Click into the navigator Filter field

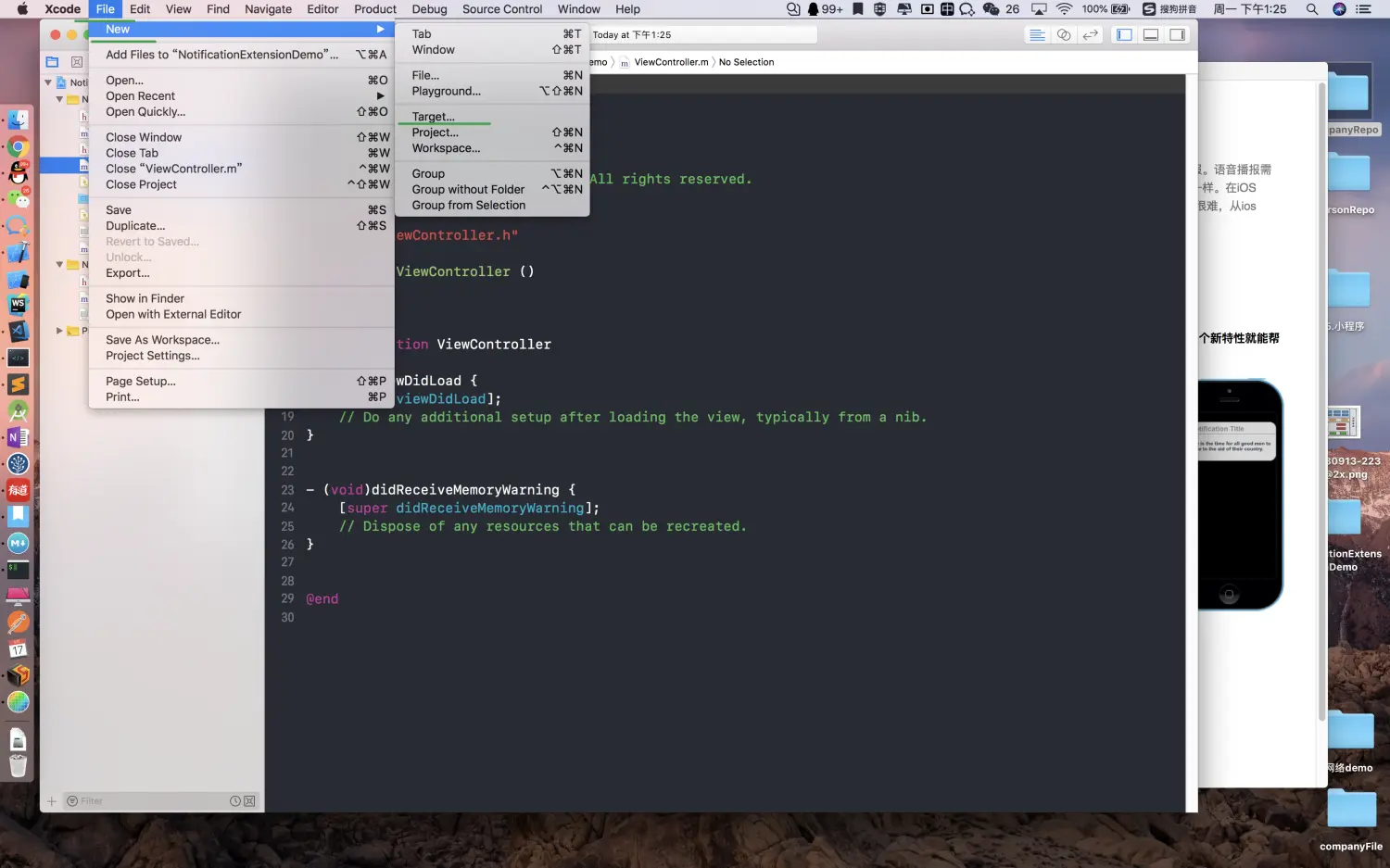148,801
